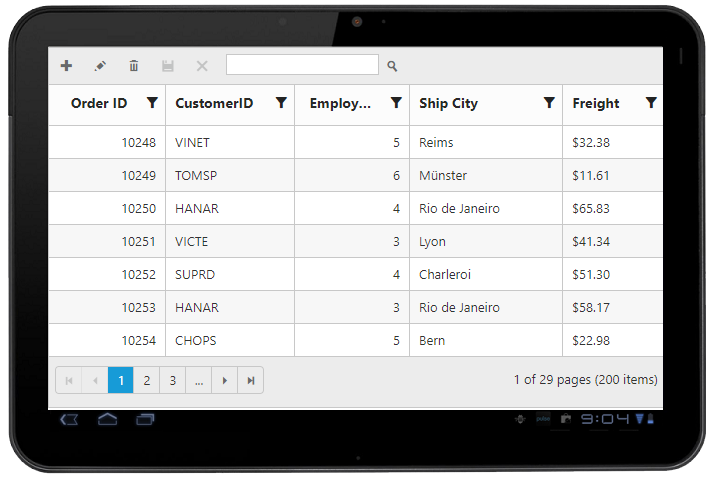
Task: Click the pager ellipsis for more pages
Action: (199, 380)
